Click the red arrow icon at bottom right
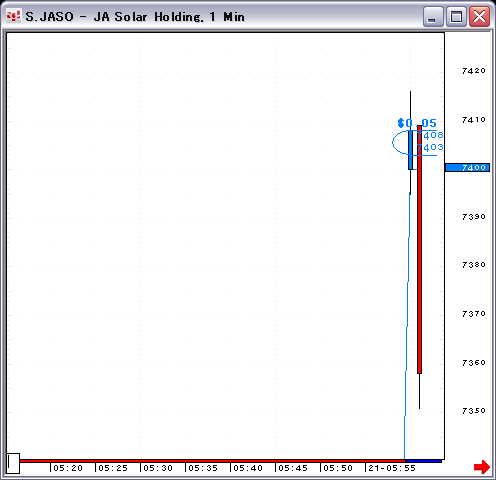Viewport: 496px width, 480px height. click(x=482, y=467)
